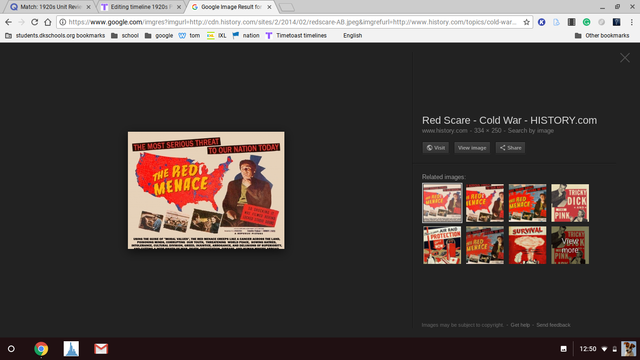
Task: Open the Red Scare - Cold War title link
Action: click(x=509, y=120)
